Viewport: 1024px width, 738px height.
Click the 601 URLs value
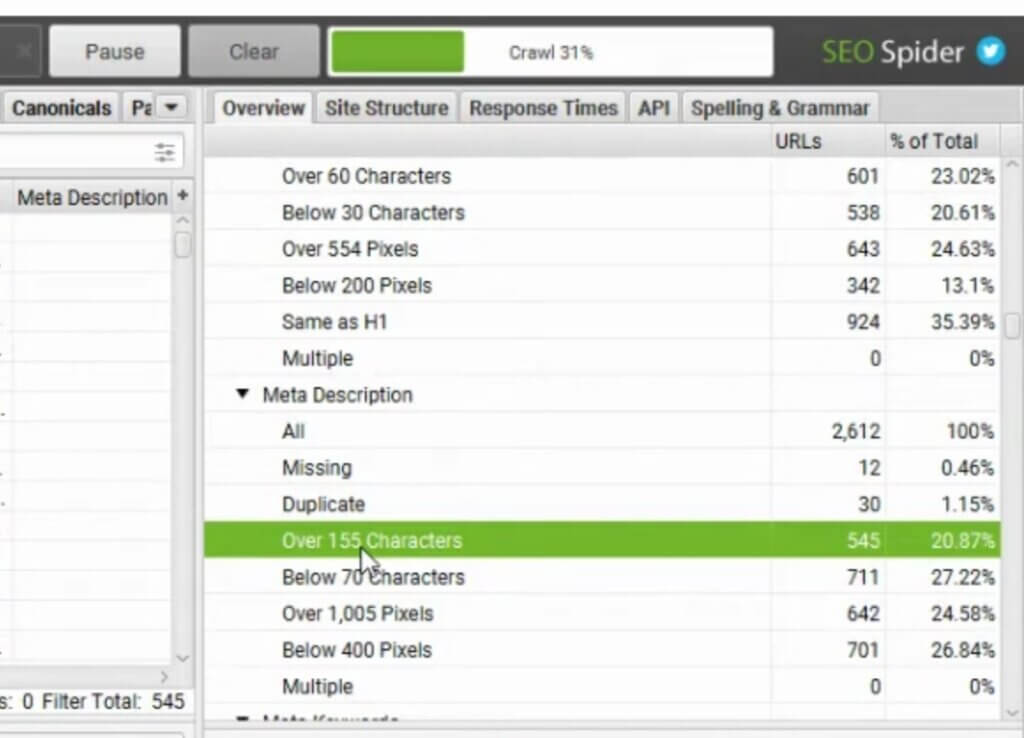pyautogui.click(x=862, y=176)
